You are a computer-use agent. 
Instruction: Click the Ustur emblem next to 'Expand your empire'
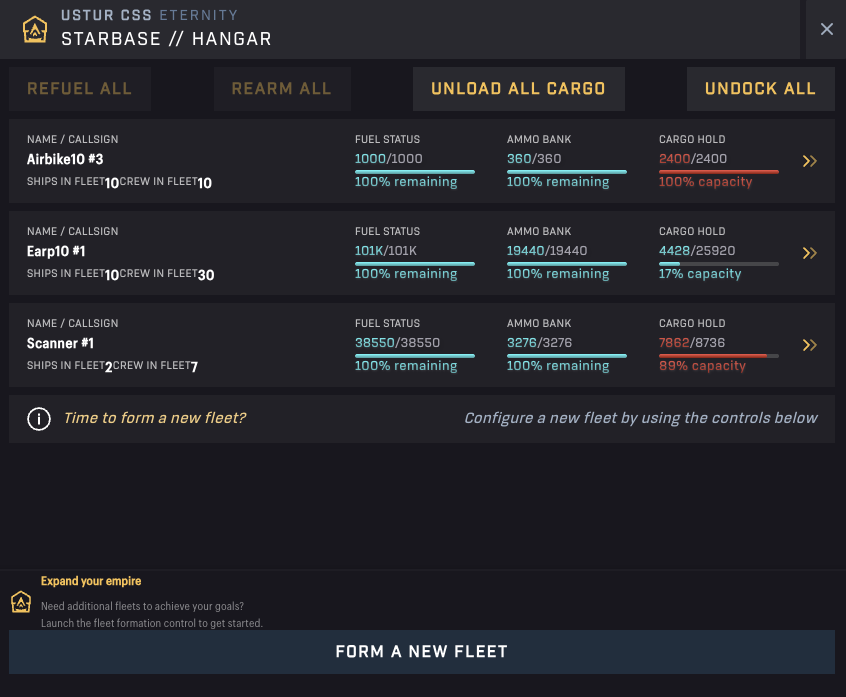tap(21, 602)
